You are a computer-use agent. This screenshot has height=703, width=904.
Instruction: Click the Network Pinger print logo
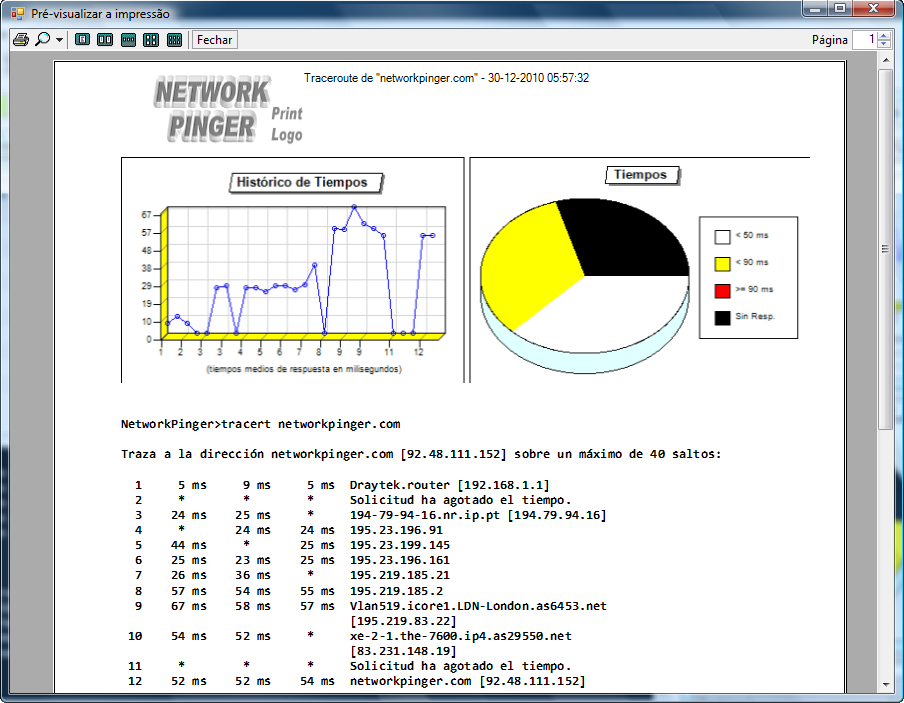[x=228, y=110]
